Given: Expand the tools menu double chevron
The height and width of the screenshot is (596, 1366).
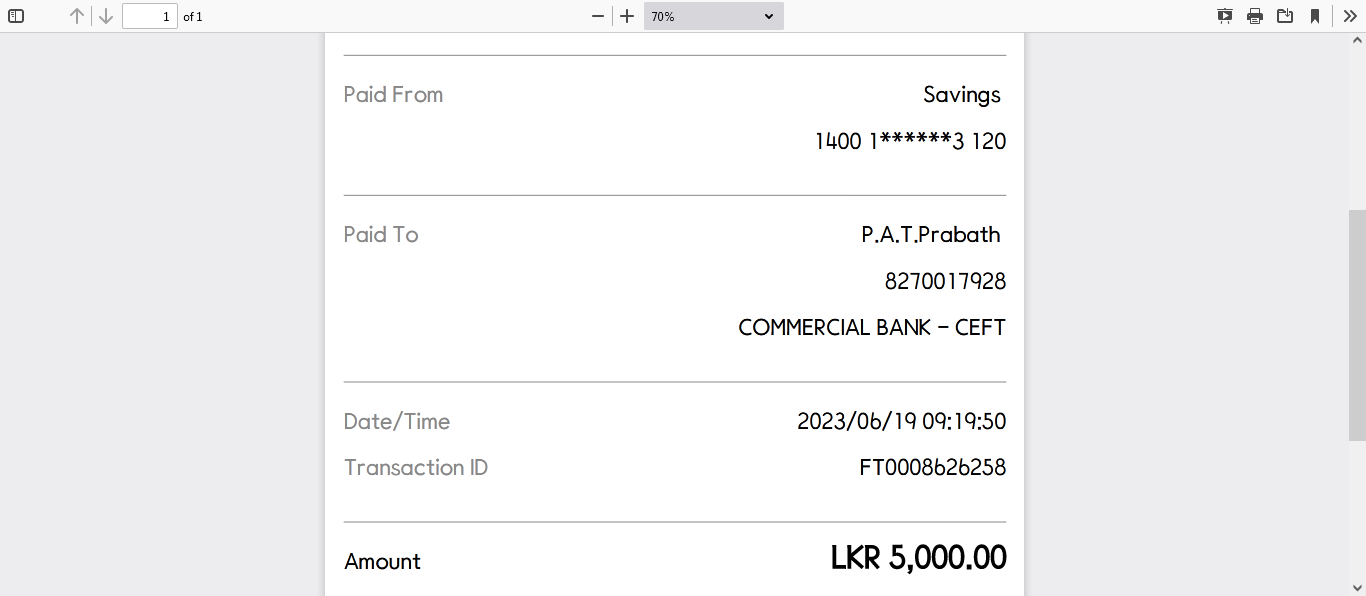Looking at the screenshot, I should (x=1350, y=16).
